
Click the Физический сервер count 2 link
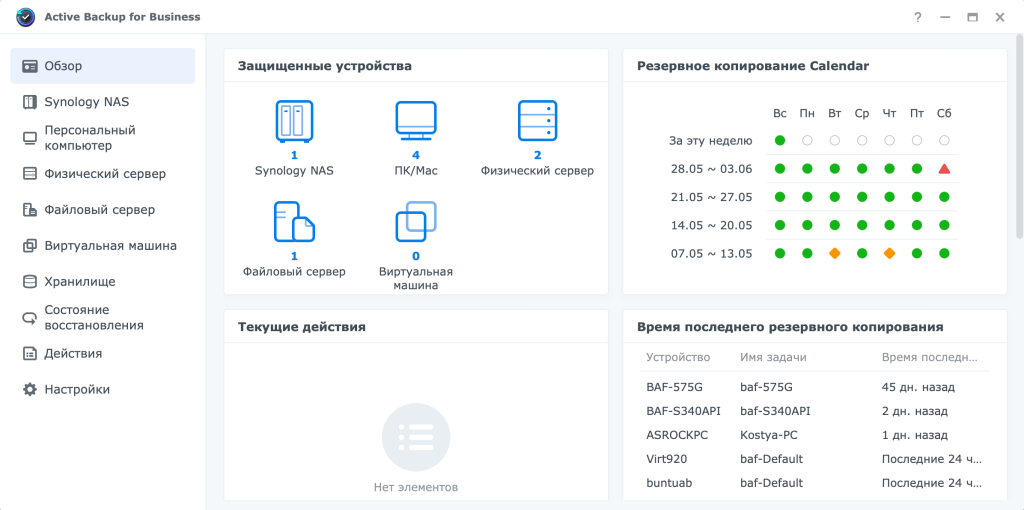pyautogui.click(x=537, y=155)
